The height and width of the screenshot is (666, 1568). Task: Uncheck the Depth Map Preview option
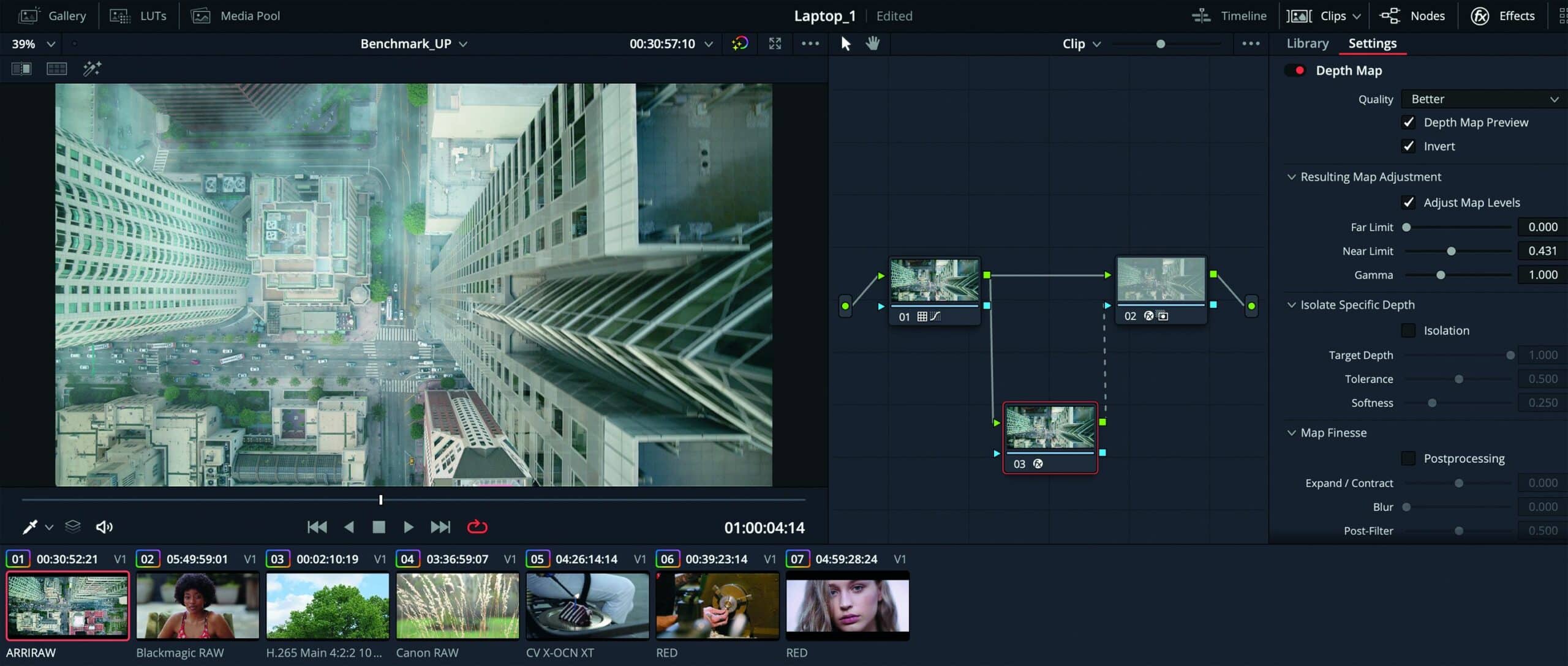click(x=1408, y=122)
